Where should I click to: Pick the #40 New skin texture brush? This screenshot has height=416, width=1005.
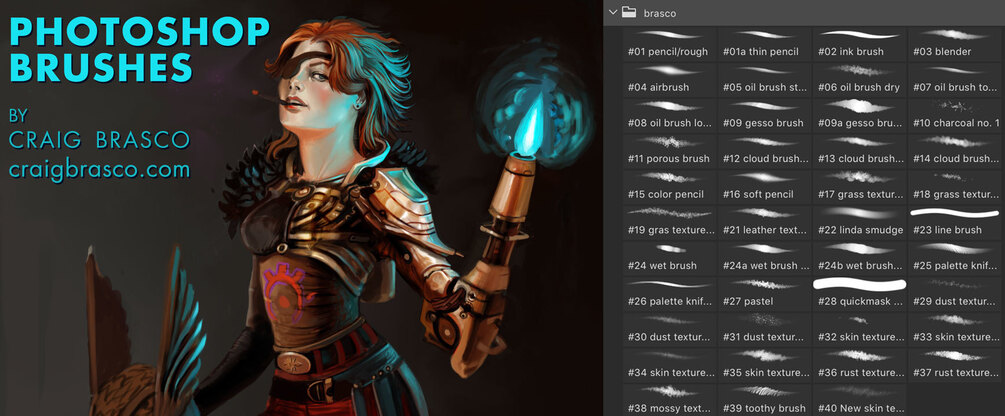click(860, 400)
